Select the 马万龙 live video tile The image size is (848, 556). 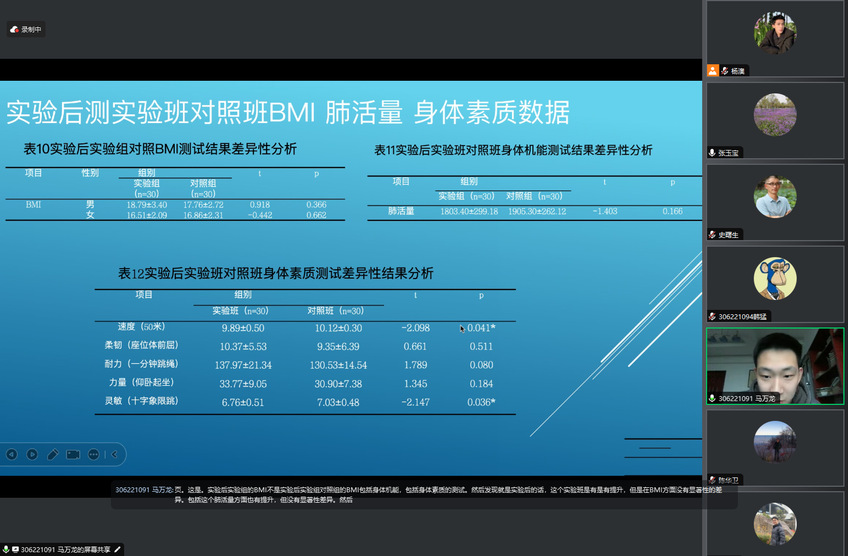(775, 362)
